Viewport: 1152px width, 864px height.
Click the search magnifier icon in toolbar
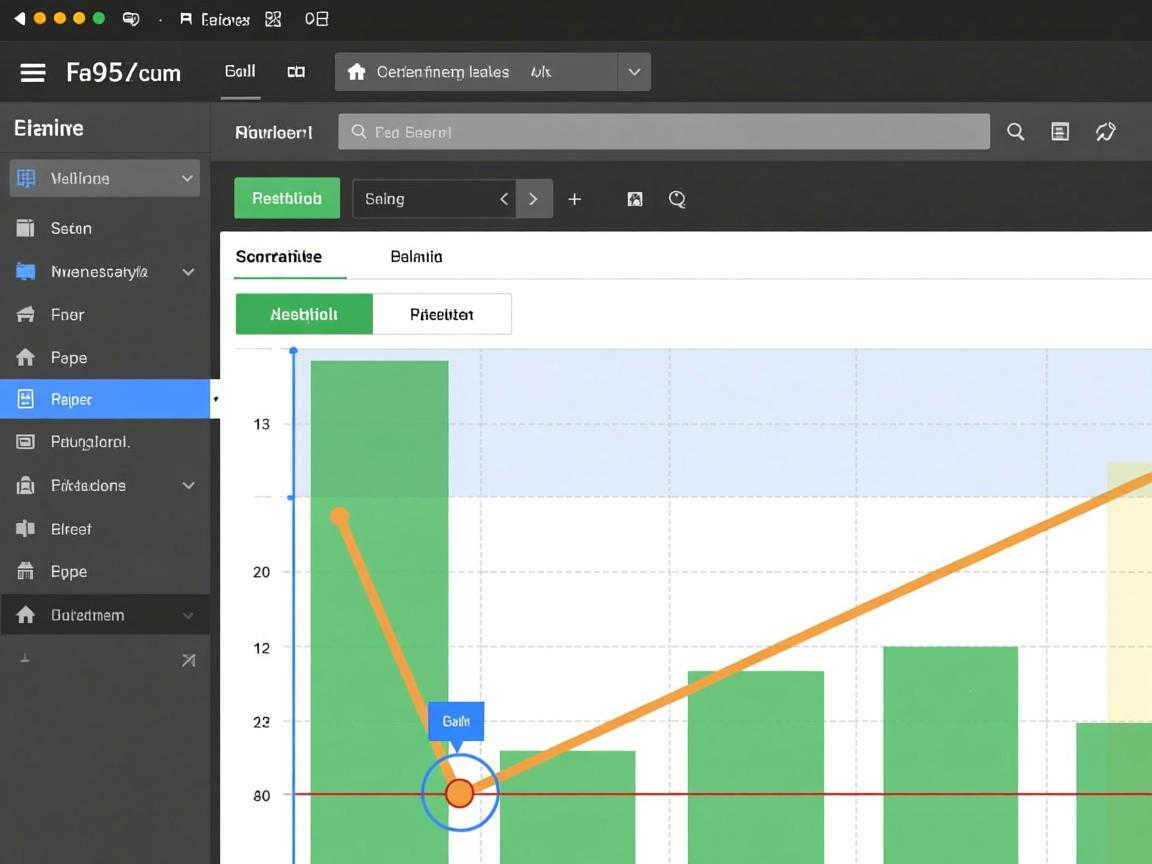click(x=1015, y=132)
